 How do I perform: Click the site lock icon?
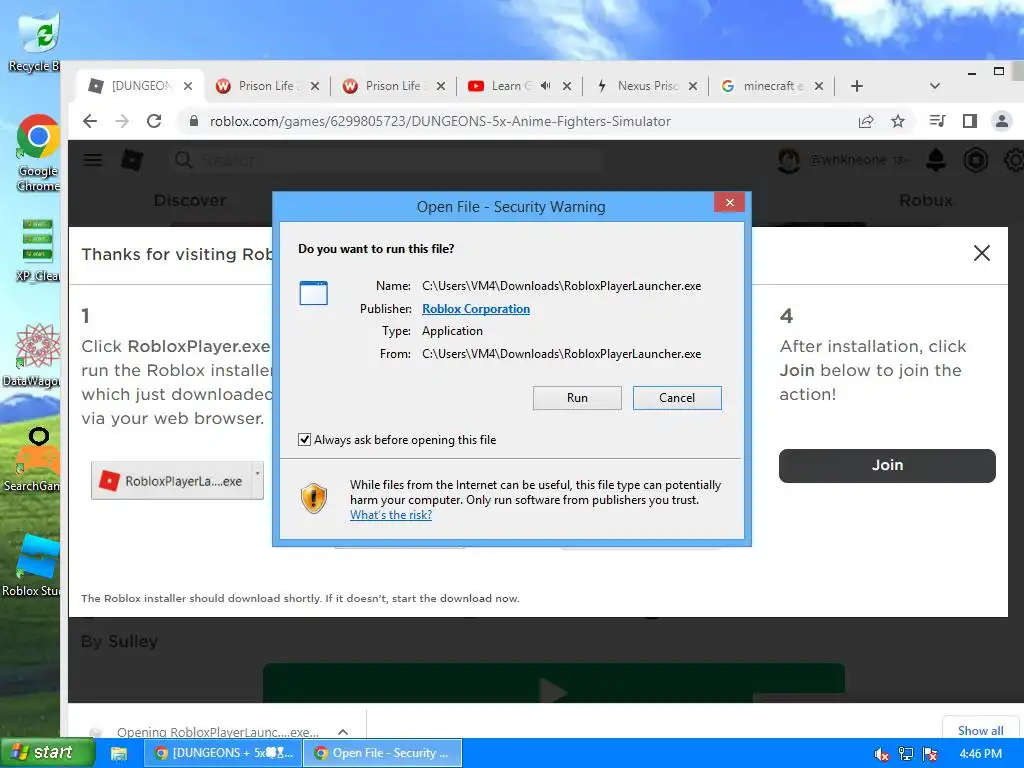click(x=193, y=121)
